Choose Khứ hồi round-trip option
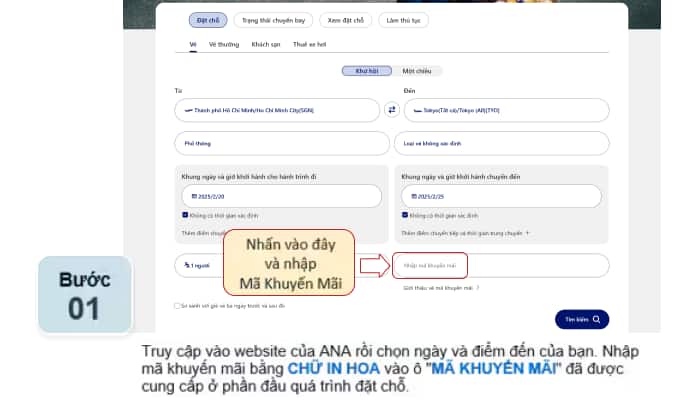Image resolution: width=700 pixels, height=407 pixels. [x=367, y=71]
